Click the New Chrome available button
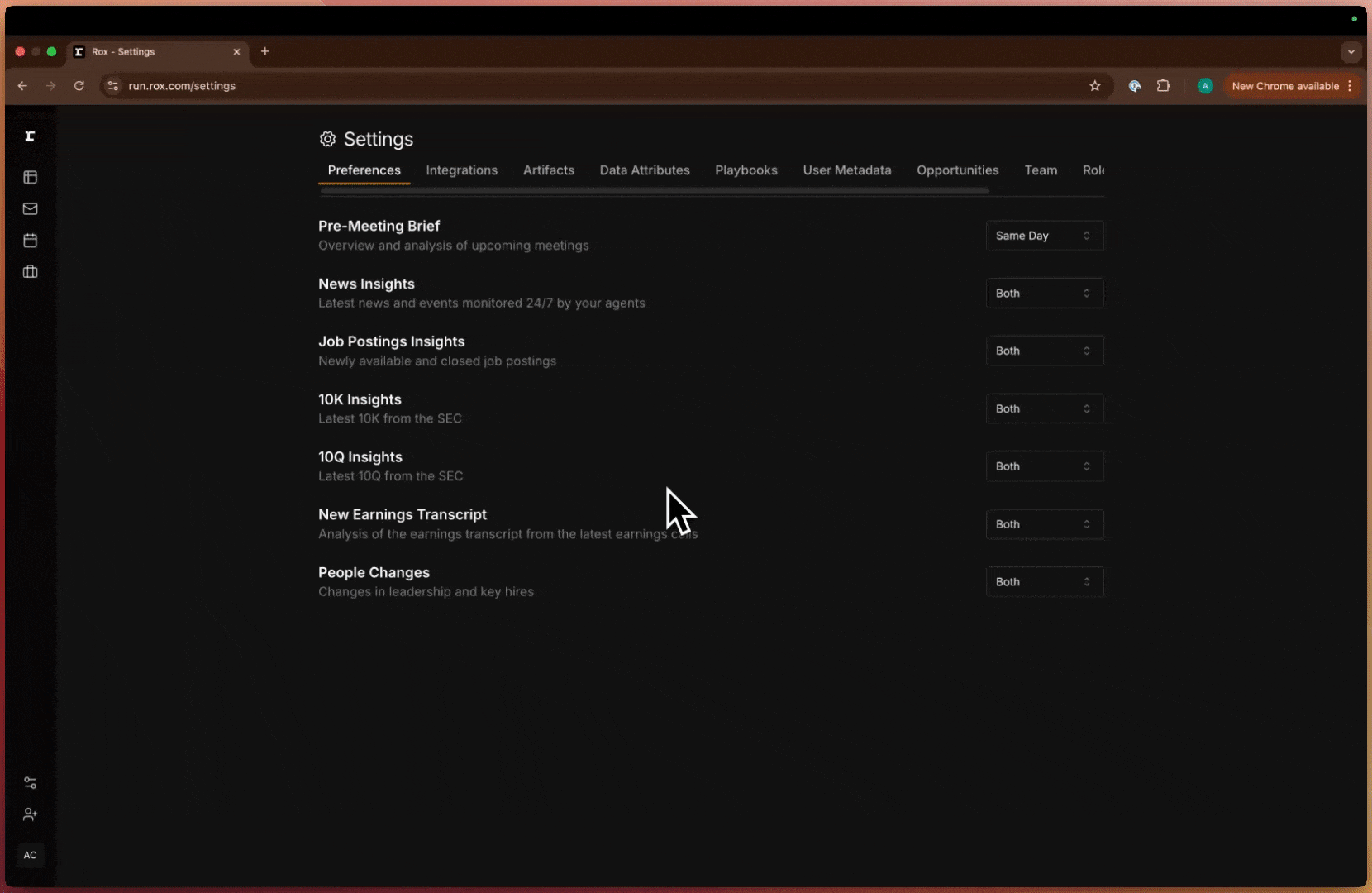Viewport: 1372px width, 893px height. [1285, 86]
